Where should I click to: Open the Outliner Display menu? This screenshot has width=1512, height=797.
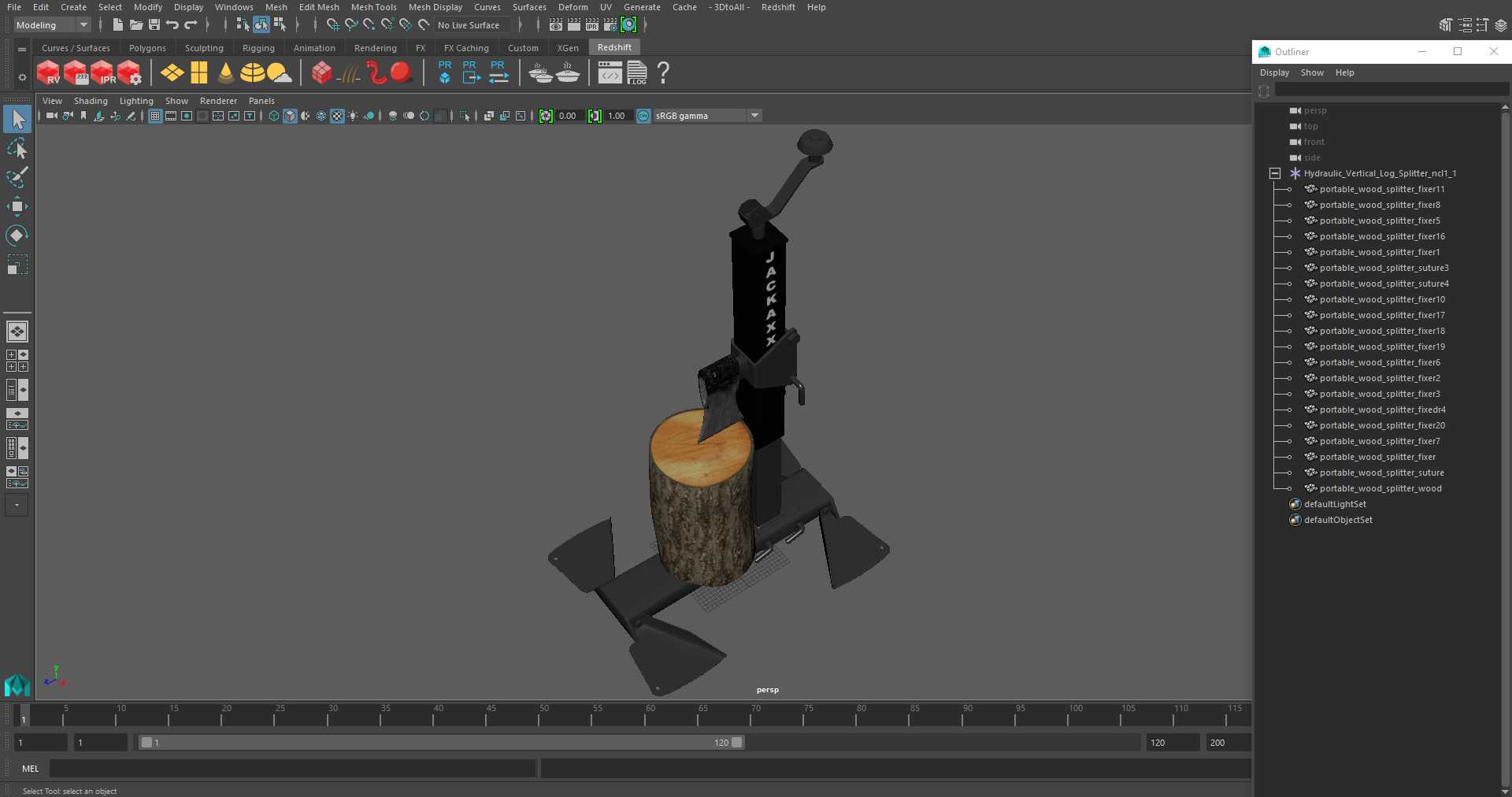(1274, 72)
